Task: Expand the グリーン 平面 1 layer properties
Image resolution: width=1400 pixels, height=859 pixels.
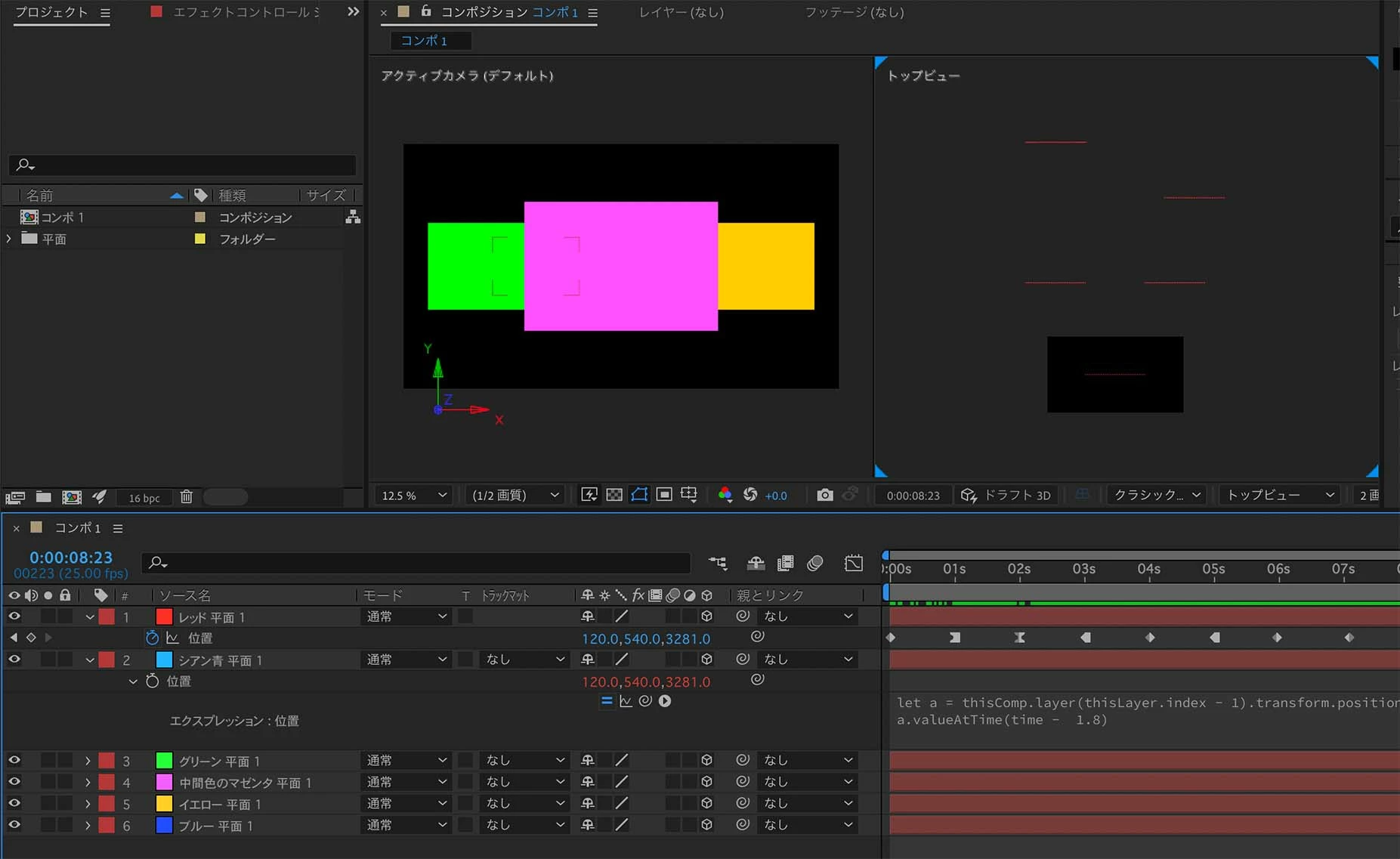Action: click(x=88, y=761)
